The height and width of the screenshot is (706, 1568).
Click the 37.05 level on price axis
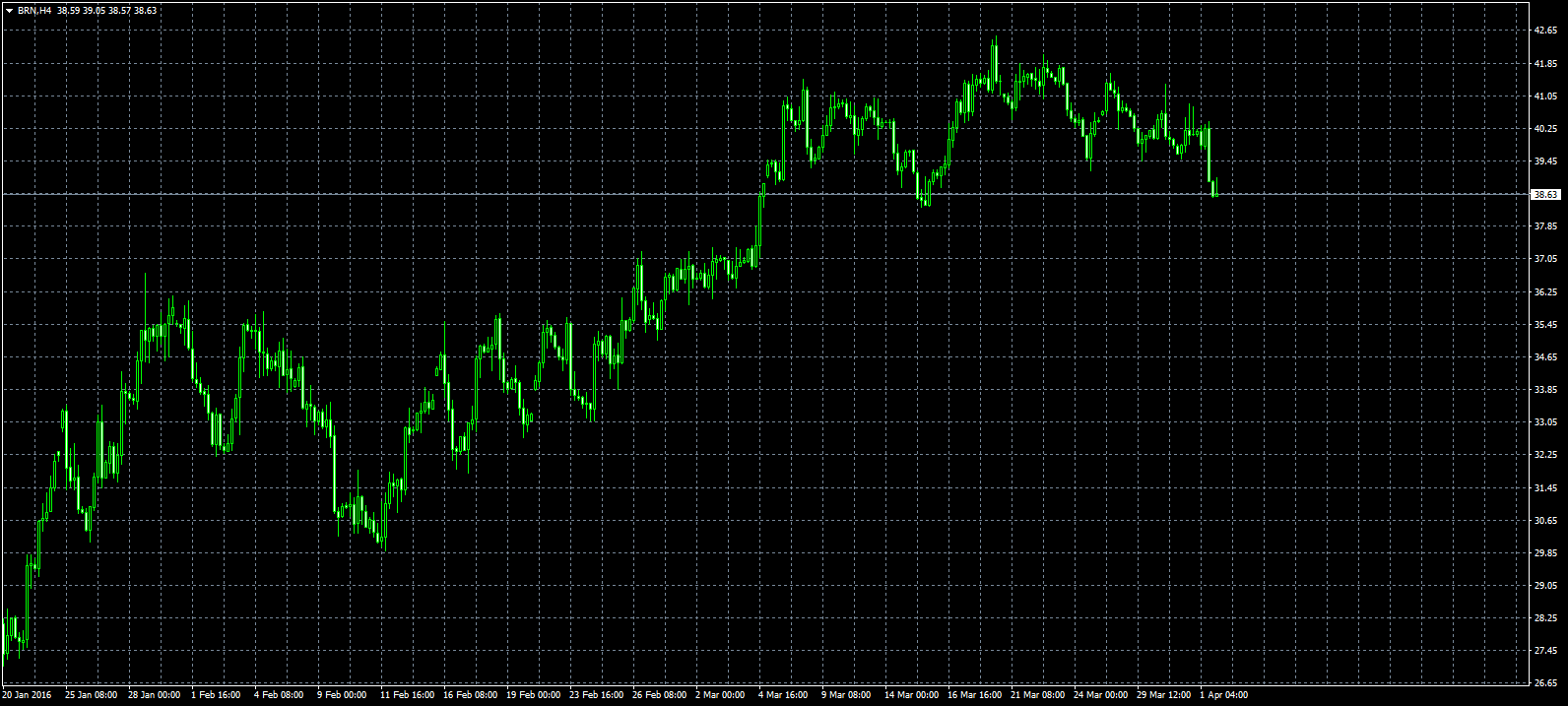point(1545,259)
